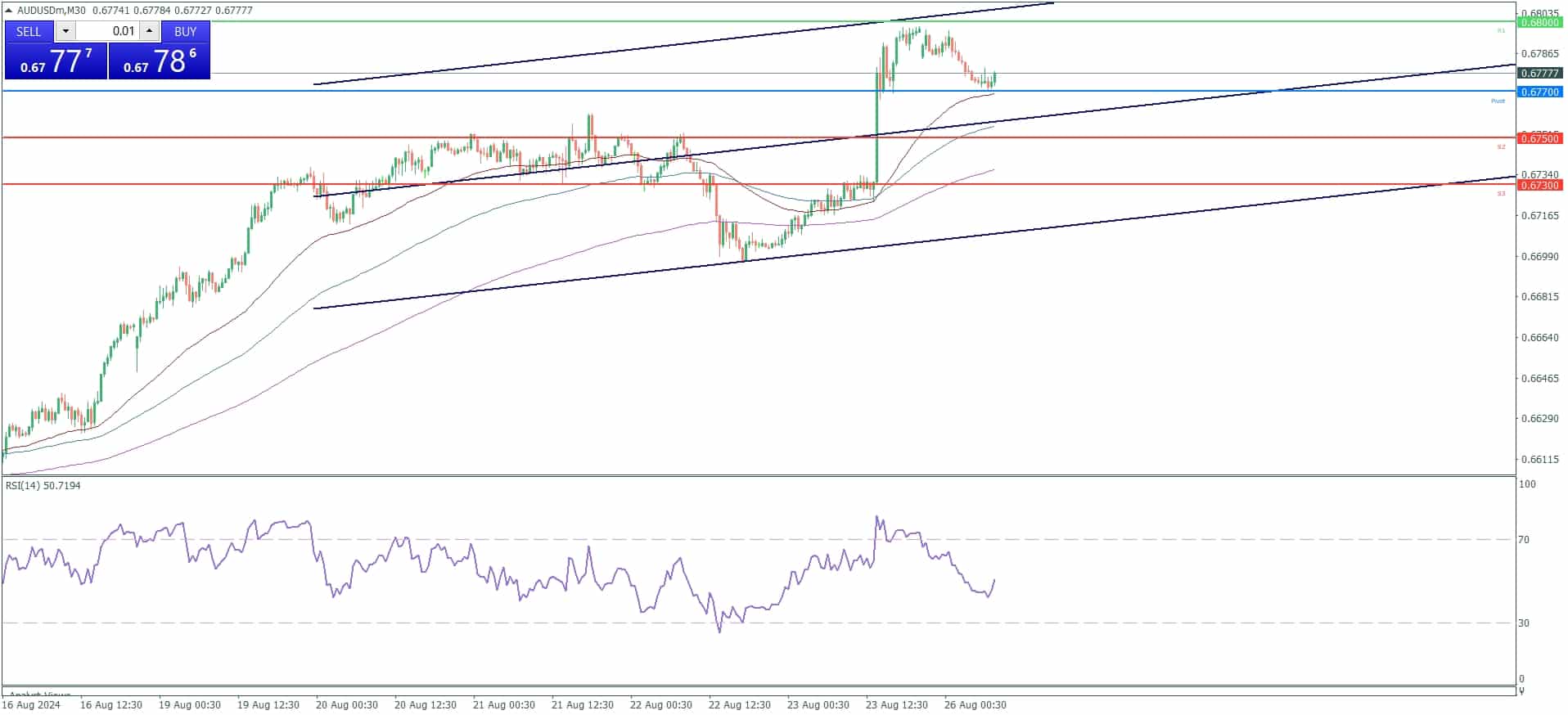
Task: Click the 0.66290 price axis value
Action: click(x=1539, y=418)
